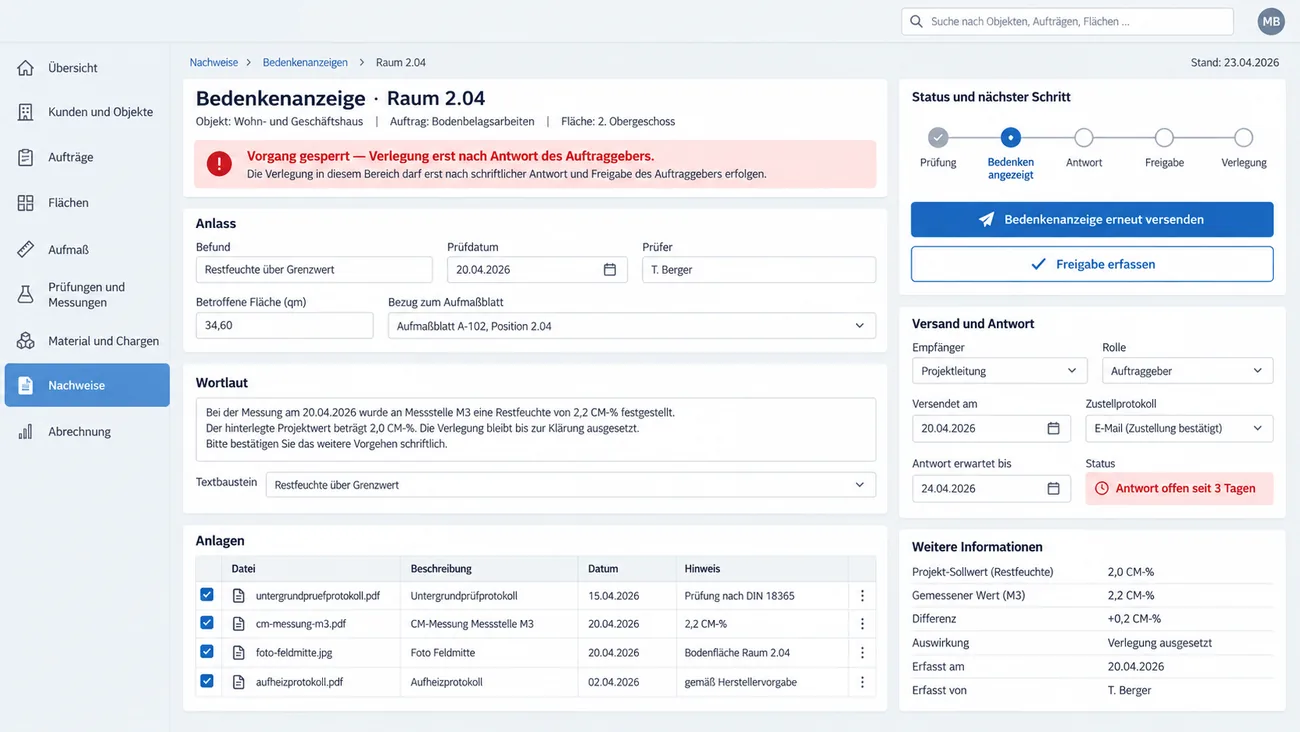Click the Bedenken angezeigt step circle
The height and width of the screenshot is (732, 1300).
pos(1010,138)
